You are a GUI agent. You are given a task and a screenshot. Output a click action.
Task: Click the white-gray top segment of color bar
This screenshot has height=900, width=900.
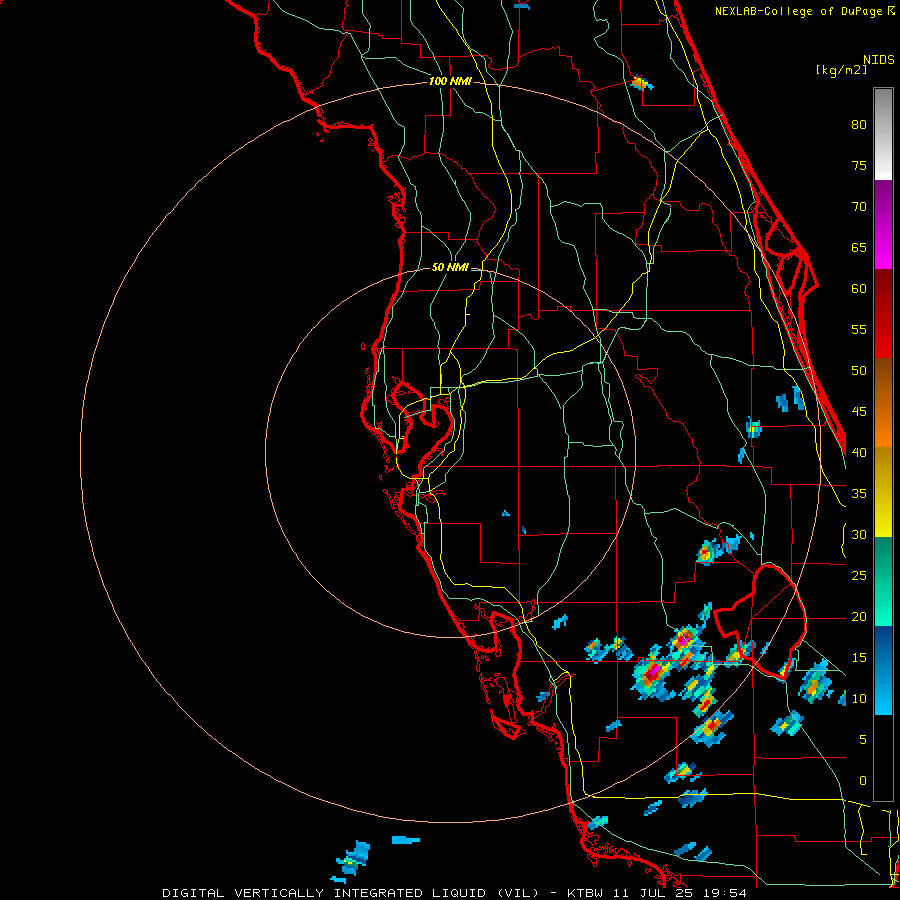[883, 134]
